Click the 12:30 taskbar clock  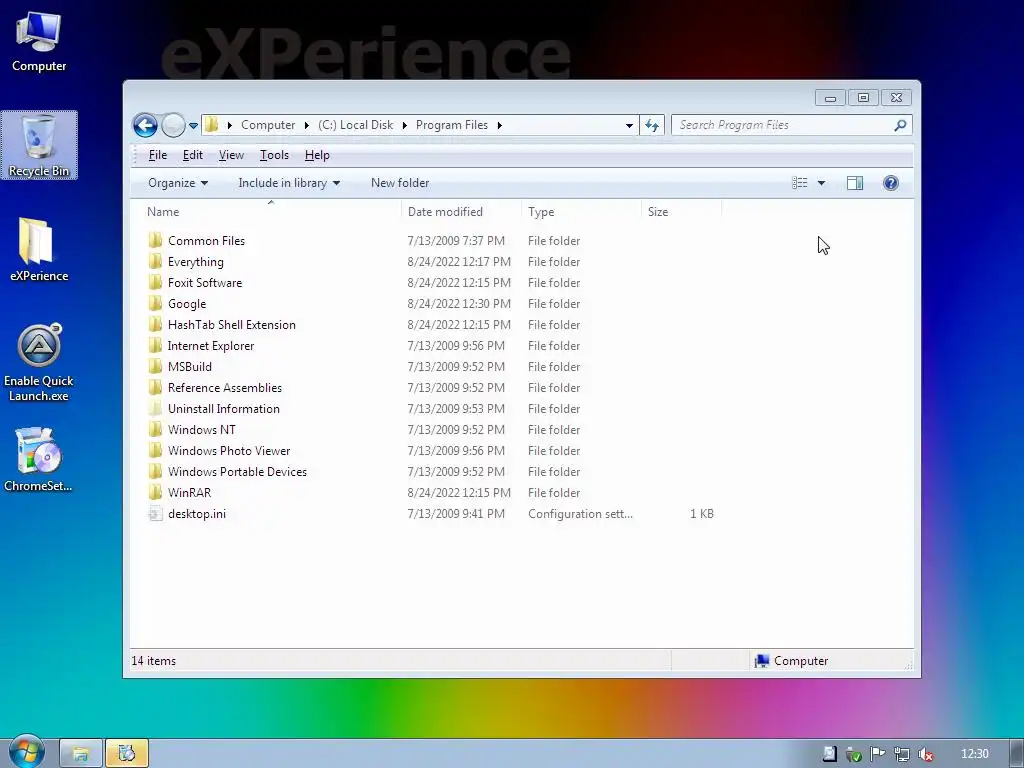(x=974, y=754)
